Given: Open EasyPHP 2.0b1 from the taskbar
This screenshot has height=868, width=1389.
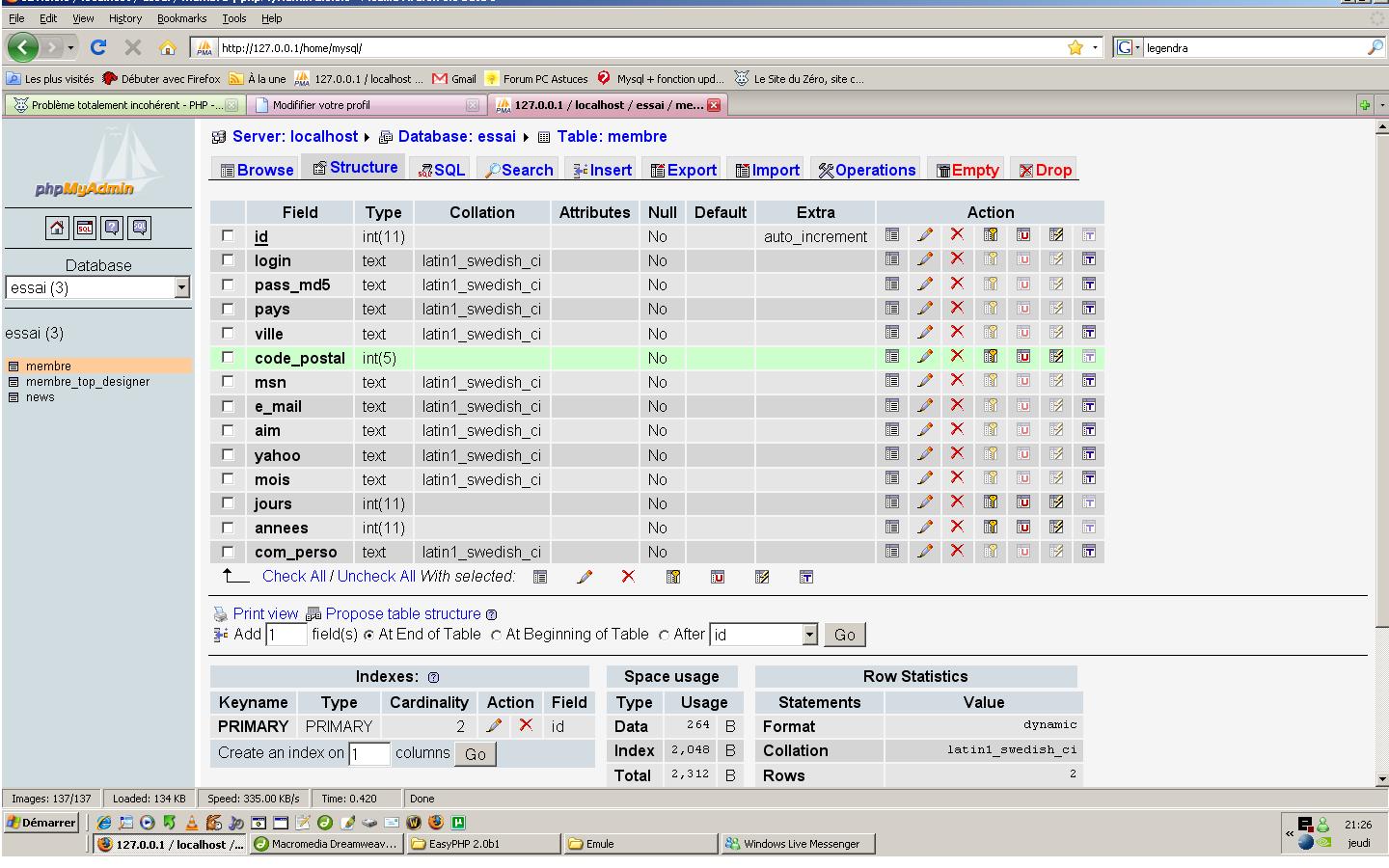Looking at the screenshot, I should (x=479, y=843).
